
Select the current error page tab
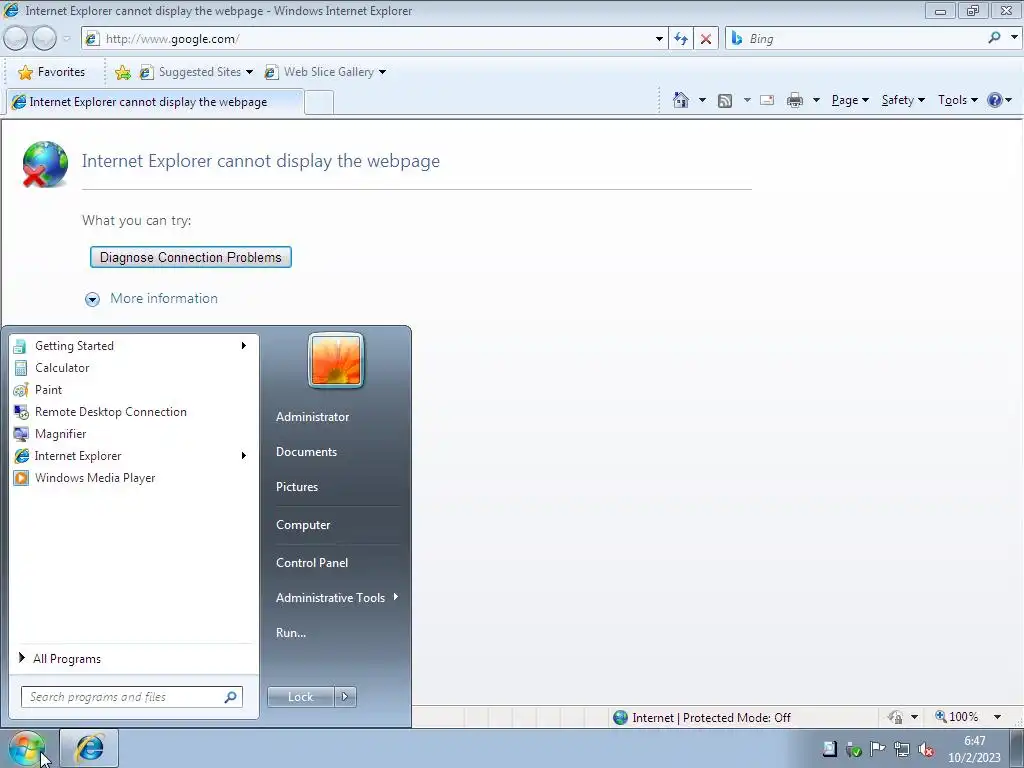click(x=154, y=102)
